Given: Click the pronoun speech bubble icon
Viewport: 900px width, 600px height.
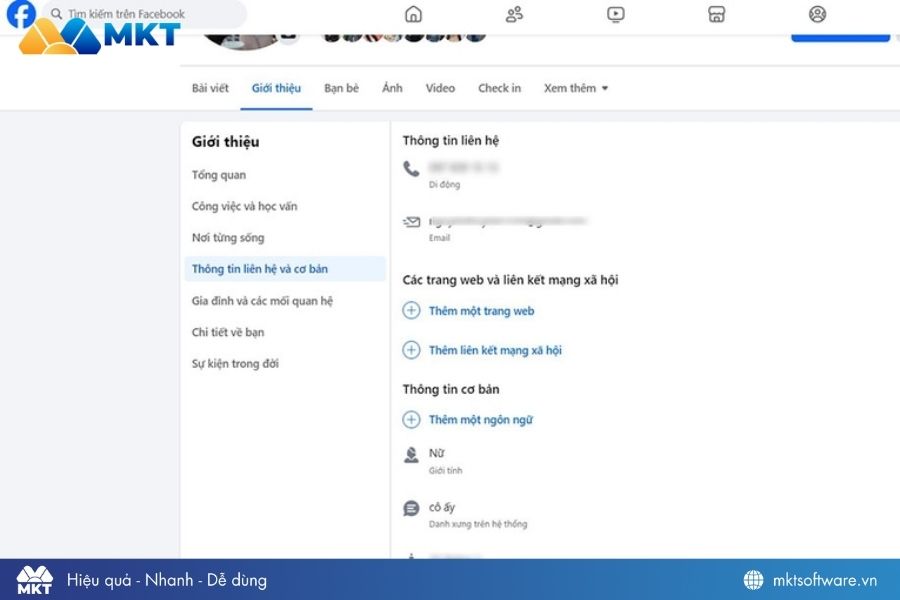Looking at the screenshot, I should point(411,508).
